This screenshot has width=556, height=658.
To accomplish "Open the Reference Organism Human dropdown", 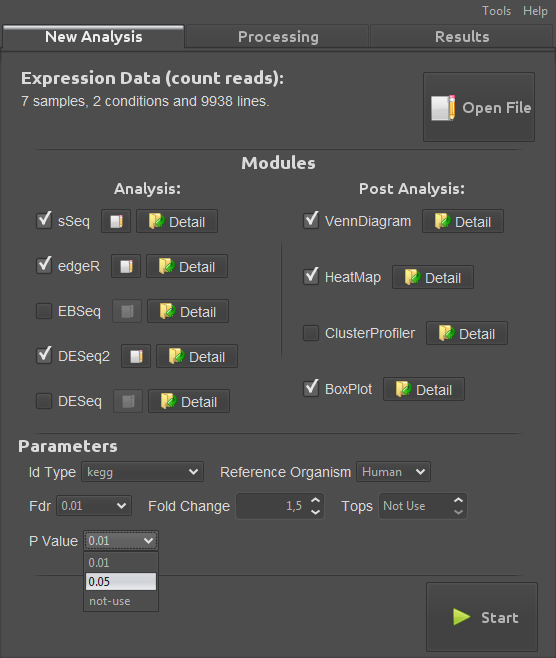I will [x=393, y=472].
